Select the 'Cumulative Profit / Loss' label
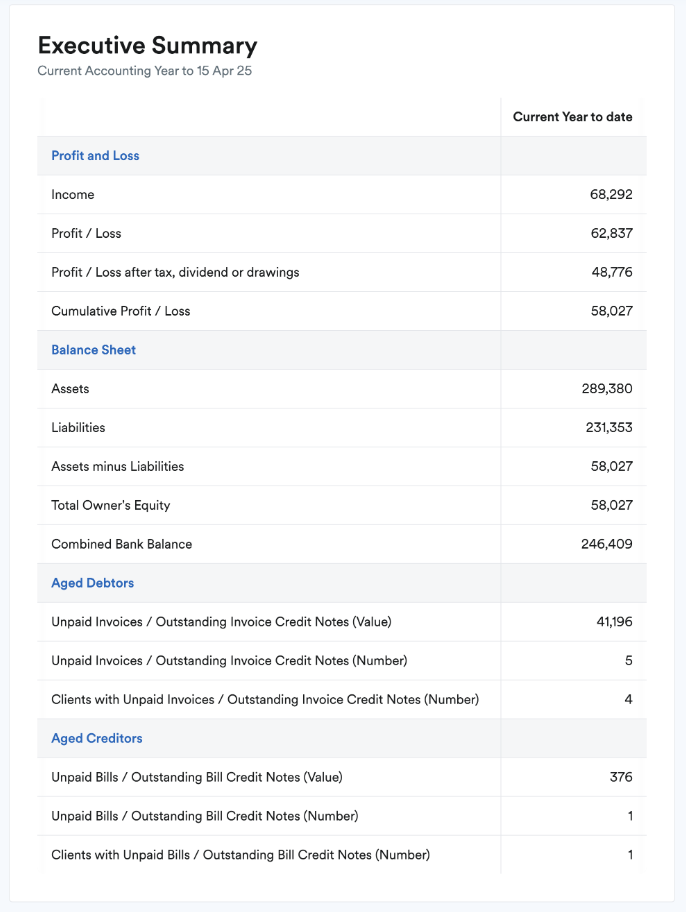Image resolution: width=686 pixels, height=912 pixels. click(120, 311)
